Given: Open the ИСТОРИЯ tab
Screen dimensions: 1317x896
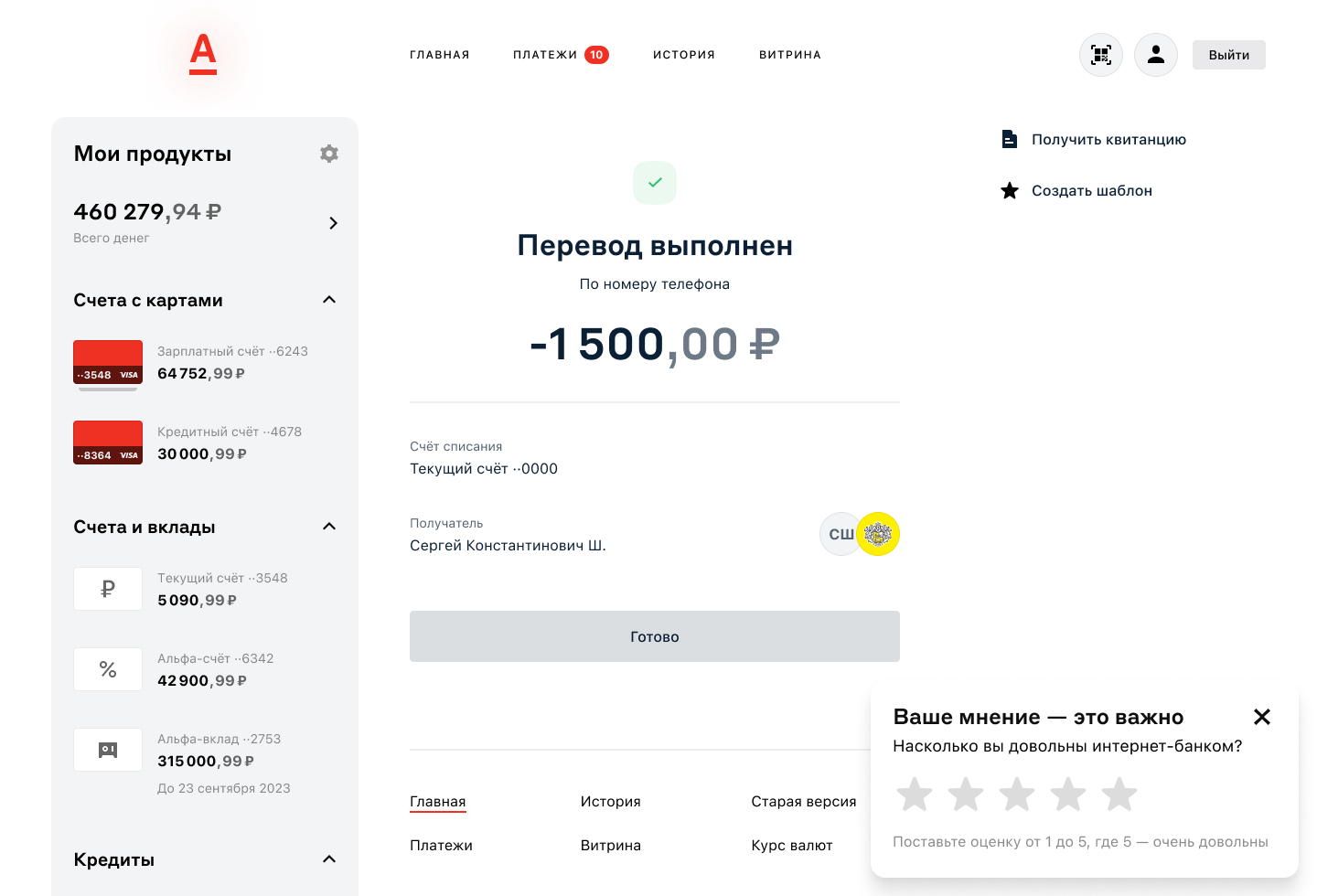Looking at the screenshot, I should [684, 55].
